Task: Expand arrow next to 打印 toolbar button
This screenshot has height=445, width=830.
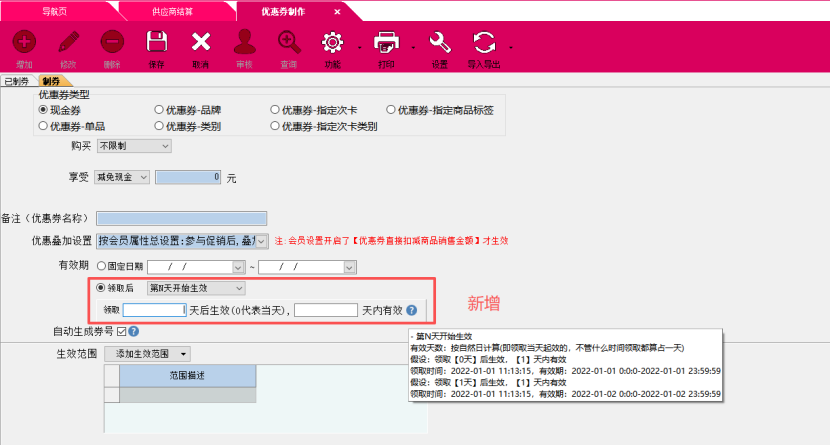Action: pyautogui.click(x=413, y=48)
